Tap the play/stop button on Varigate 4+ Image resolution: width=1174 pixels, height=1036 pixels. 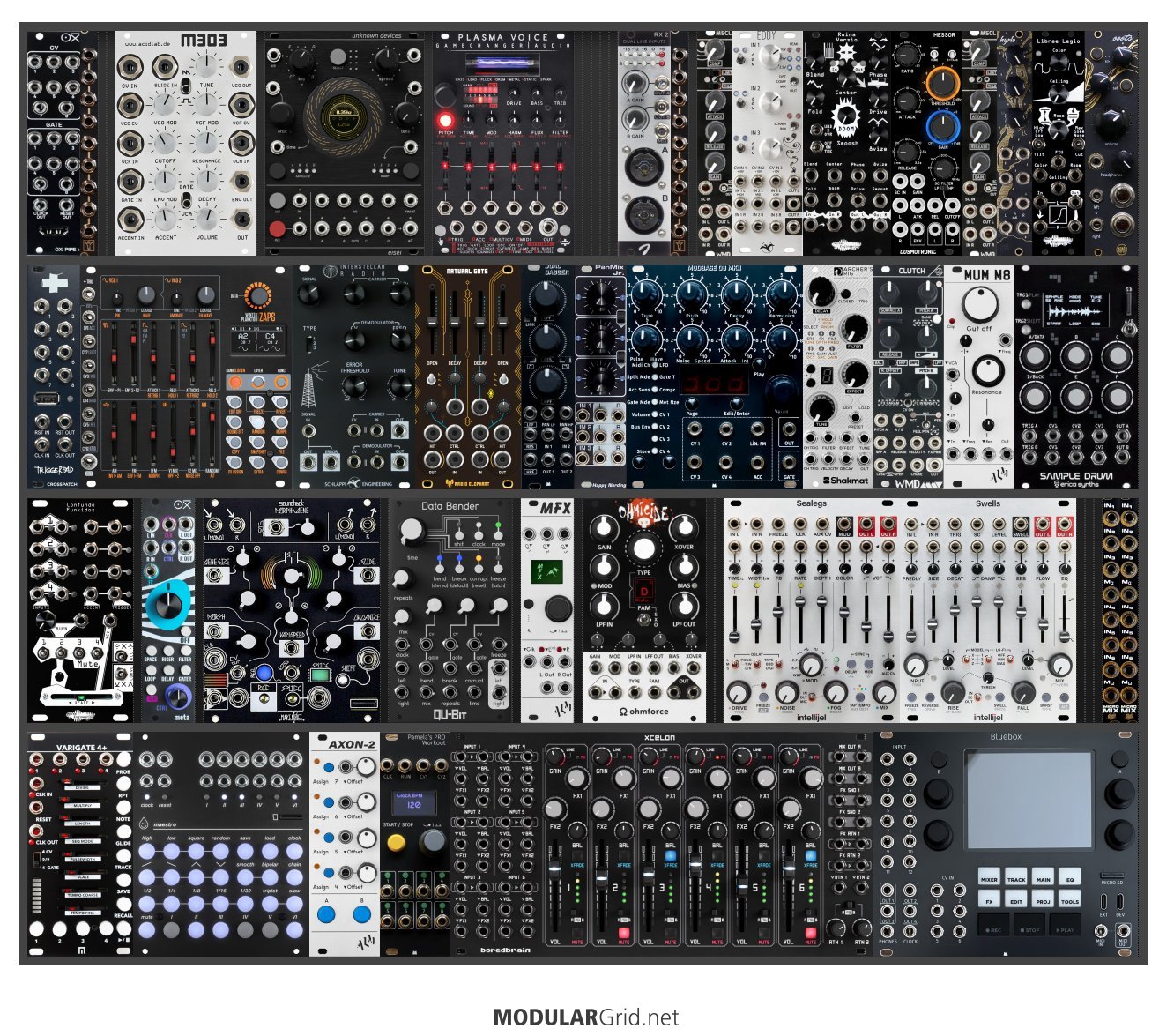coord(124,929)
